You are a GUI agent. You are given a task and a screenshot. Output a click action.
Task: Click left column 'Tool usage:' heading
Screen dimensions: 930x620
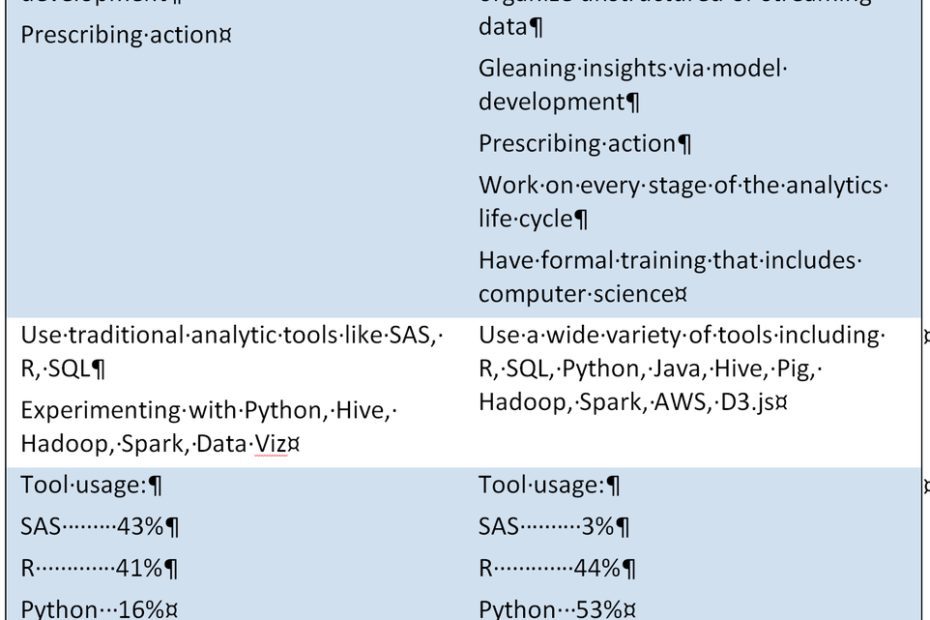[x=84, y=485]
